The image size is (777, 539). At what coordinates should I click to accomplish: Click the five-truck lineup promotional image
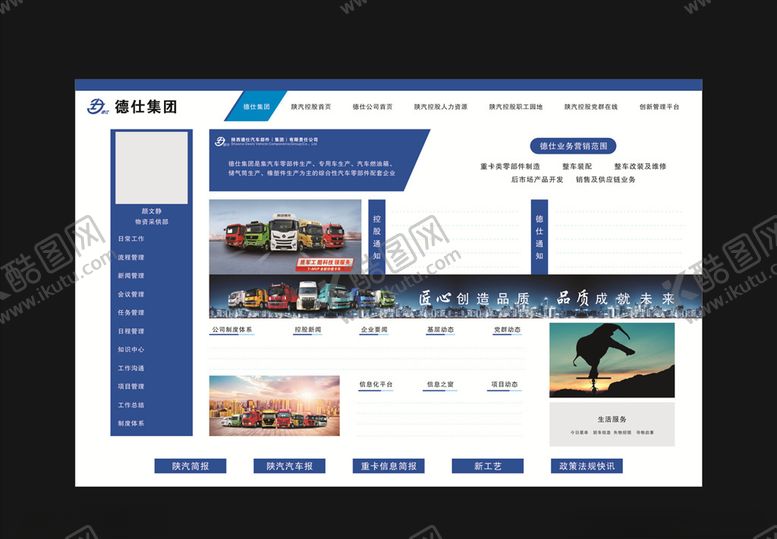285,237
